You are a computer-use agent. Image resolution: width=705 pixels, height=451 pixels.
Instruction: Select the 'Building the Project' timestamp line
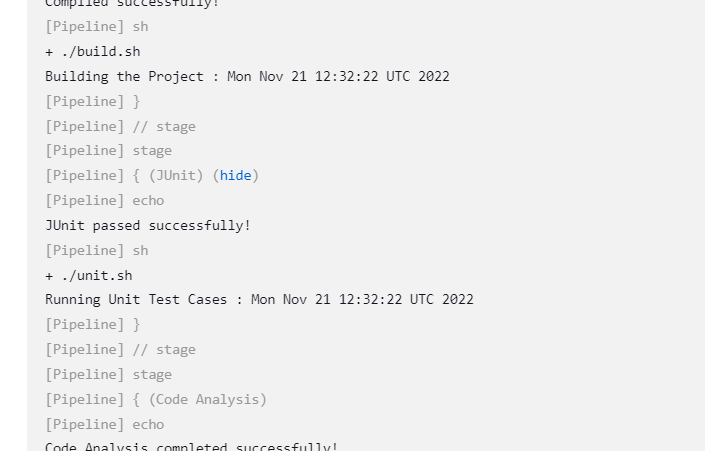(247, 76)
